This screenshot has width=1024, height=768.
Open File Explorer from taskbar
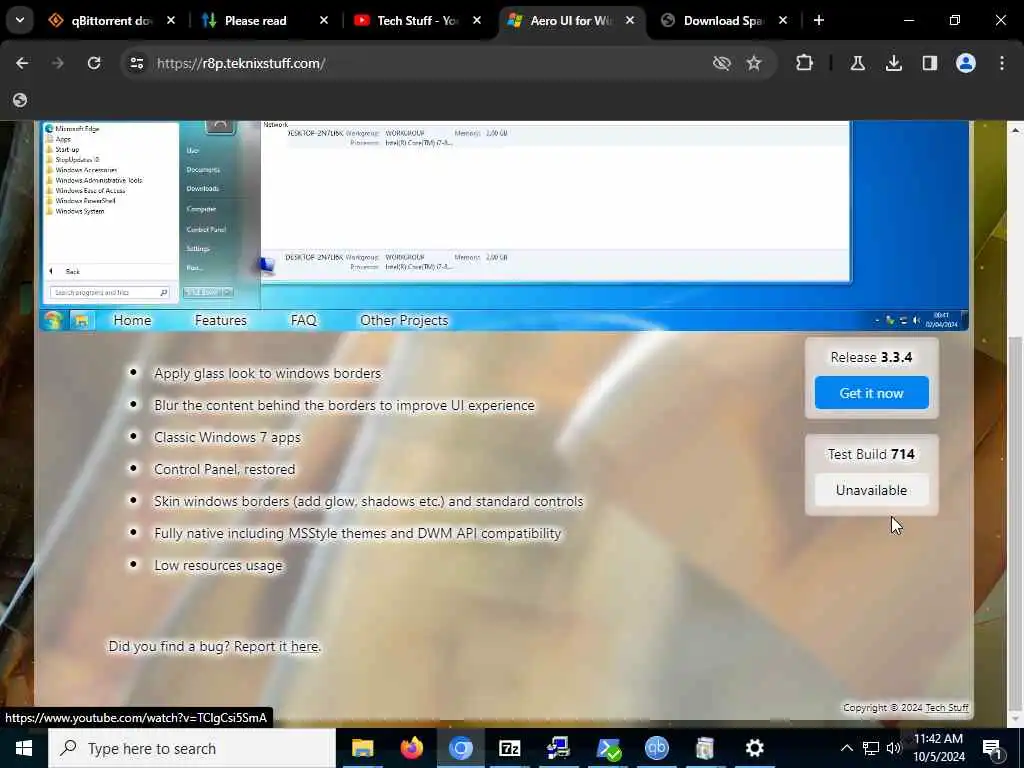pos(362,748)
